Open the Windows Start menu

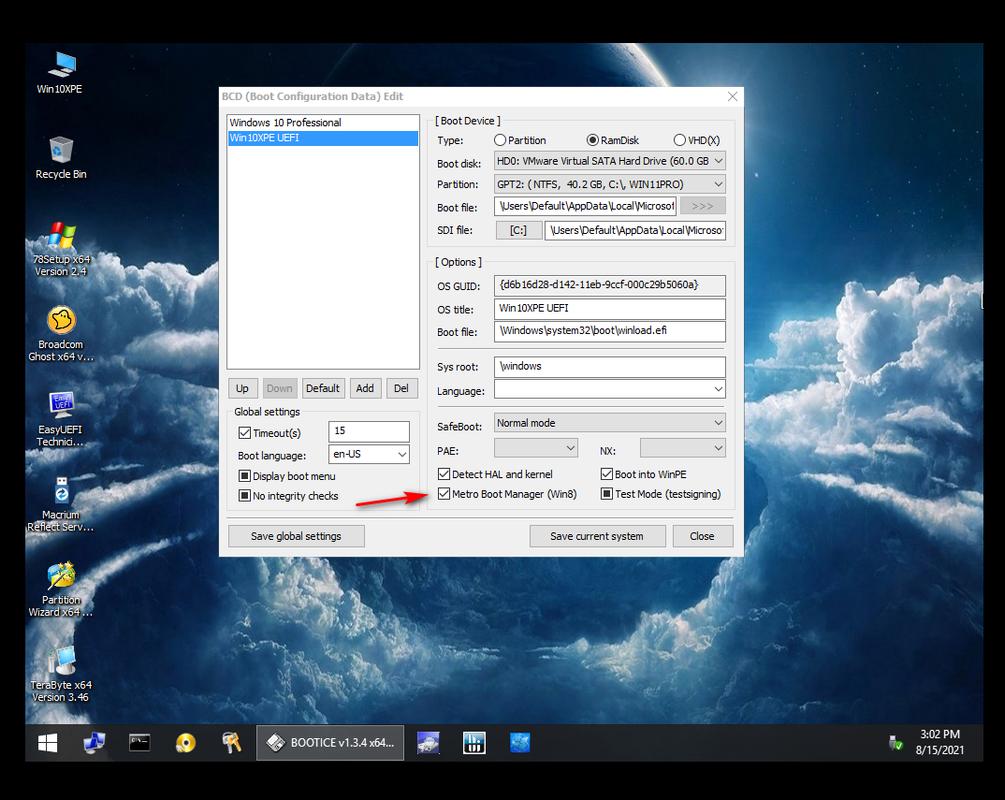pyautogui.click(x=47, y=743)
